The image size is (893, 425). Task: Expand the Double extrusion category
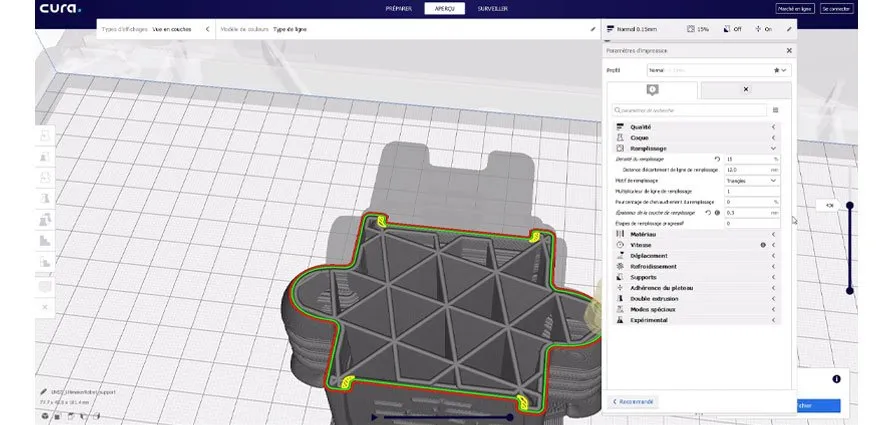tap(696, 299)
